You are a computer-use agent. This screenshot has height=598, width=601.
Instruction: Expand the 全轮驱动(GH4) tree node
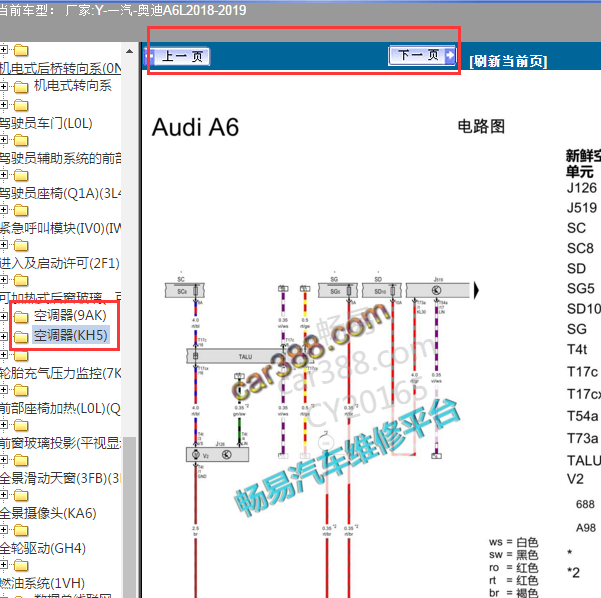tap(3, 530)
